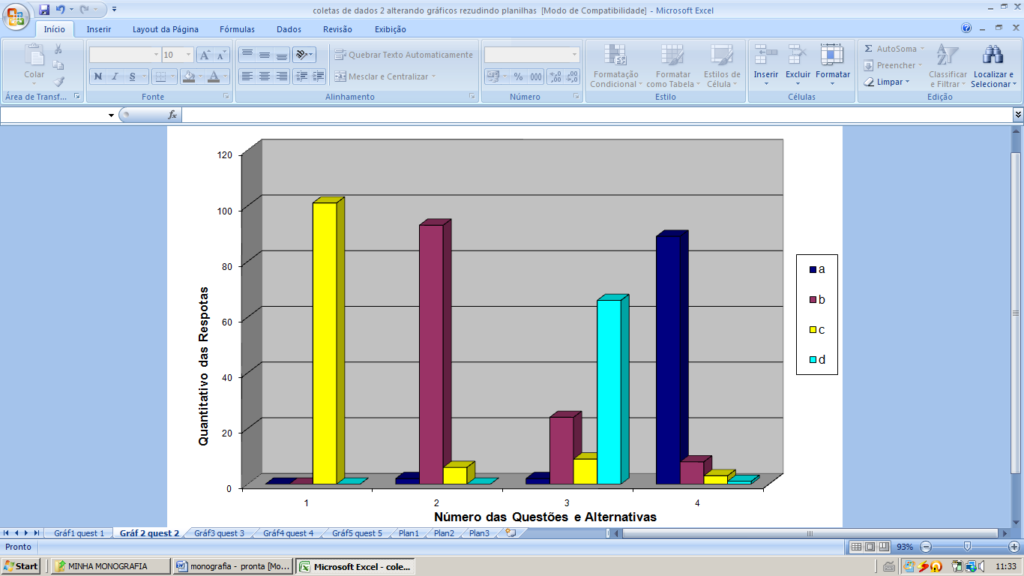1024x576 pixels.
Task: Open the Inserir ribbon tab
Action: pyautogui.click(x=99, y=29)
